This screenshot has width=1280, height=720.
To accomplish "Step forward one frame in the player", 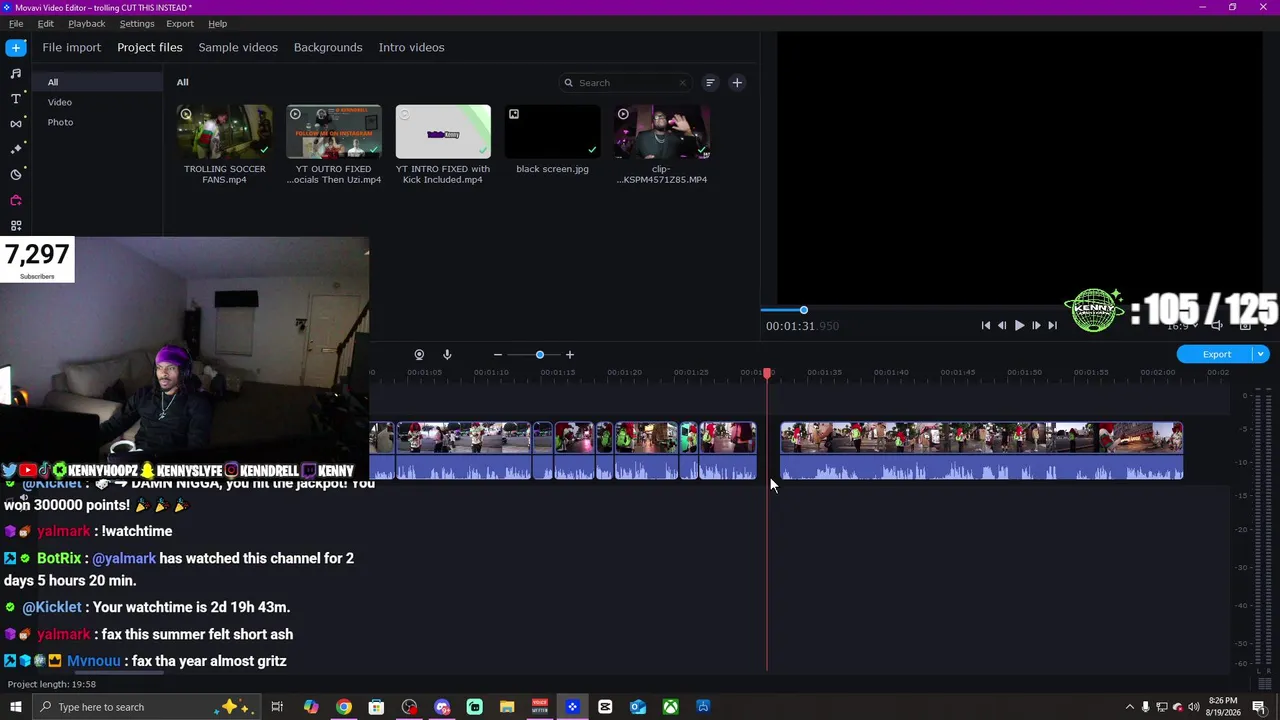I will click(x=1036, y=325).
